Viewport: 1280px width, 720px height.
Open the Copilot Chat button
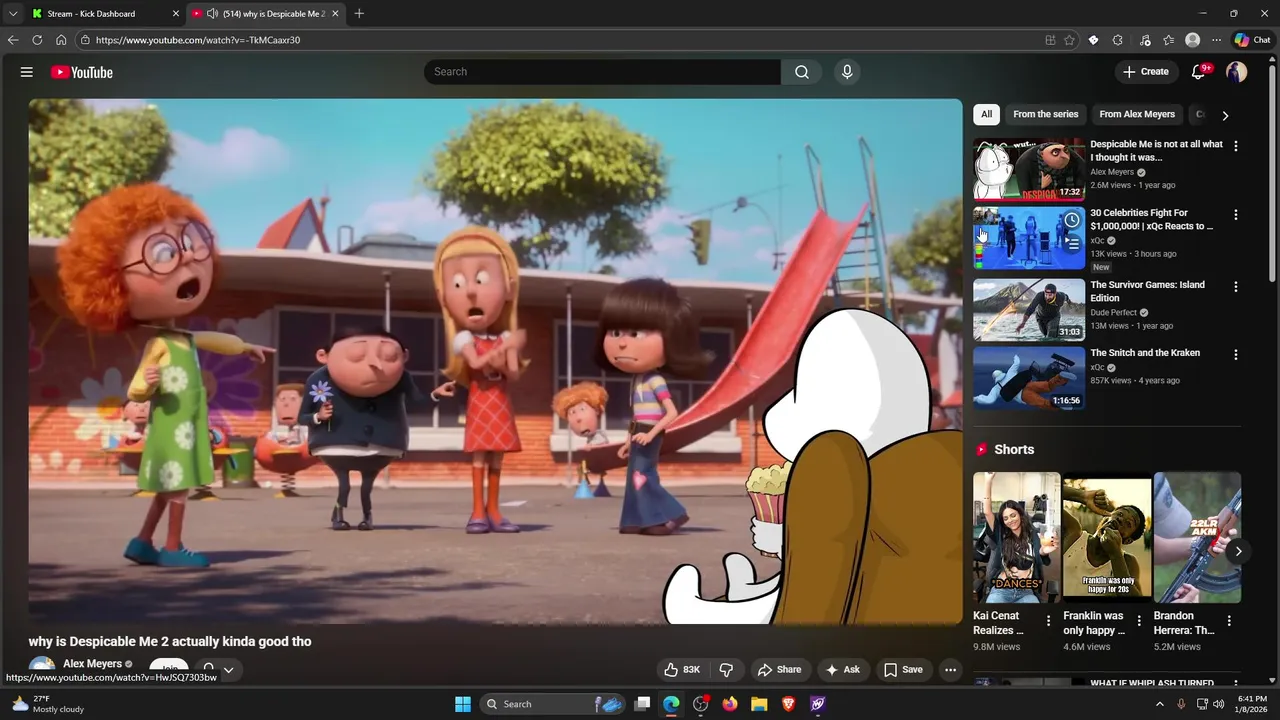1252,40
